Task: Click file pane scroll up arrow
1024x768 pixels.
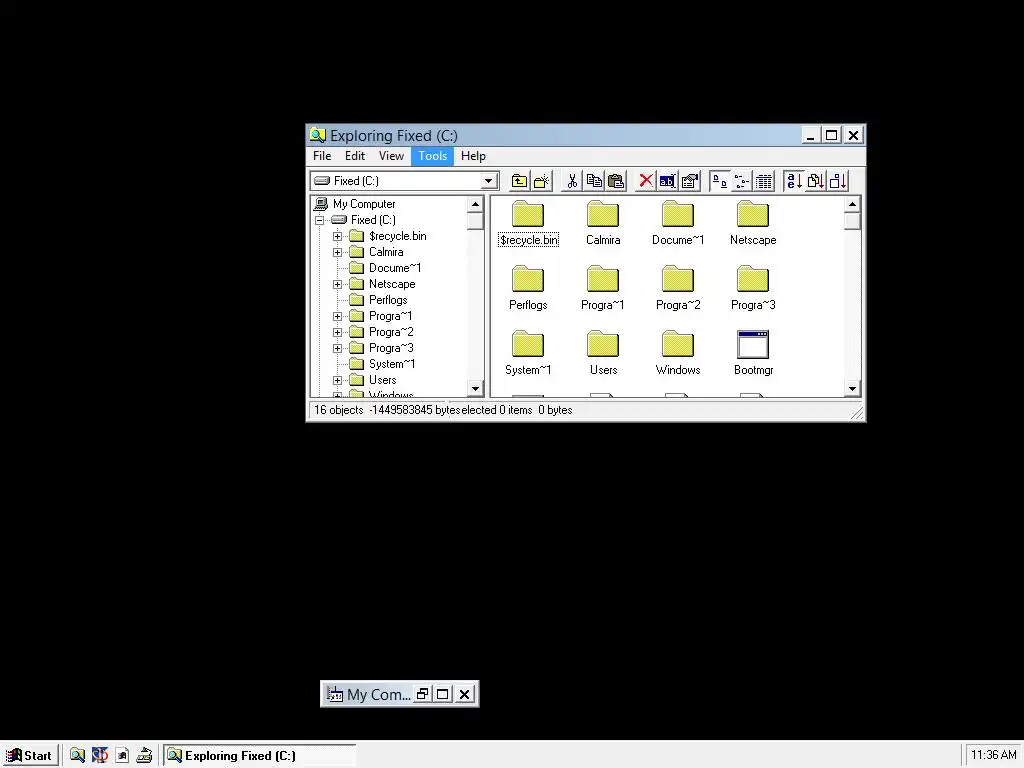Action: (852, 204)
